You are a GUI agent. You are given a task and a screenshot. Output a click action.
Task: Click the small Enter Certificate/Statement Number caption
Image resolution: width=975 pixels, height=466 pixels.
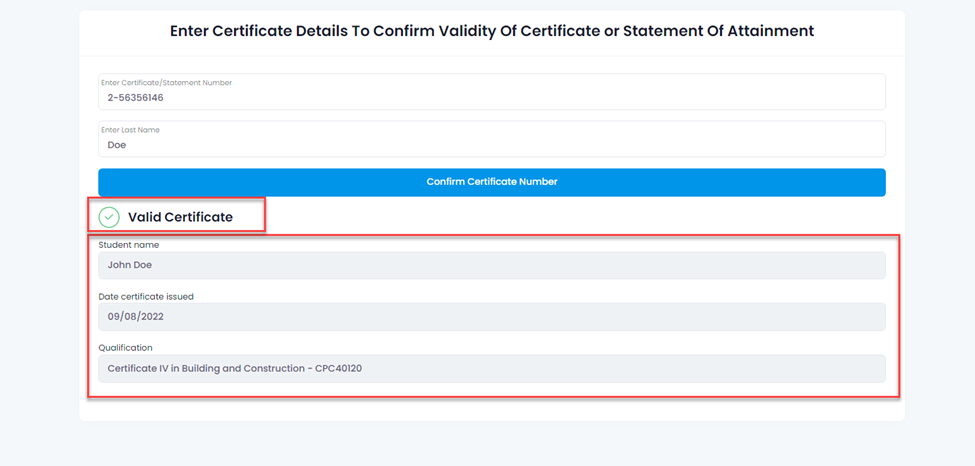[x=167, y=83]
